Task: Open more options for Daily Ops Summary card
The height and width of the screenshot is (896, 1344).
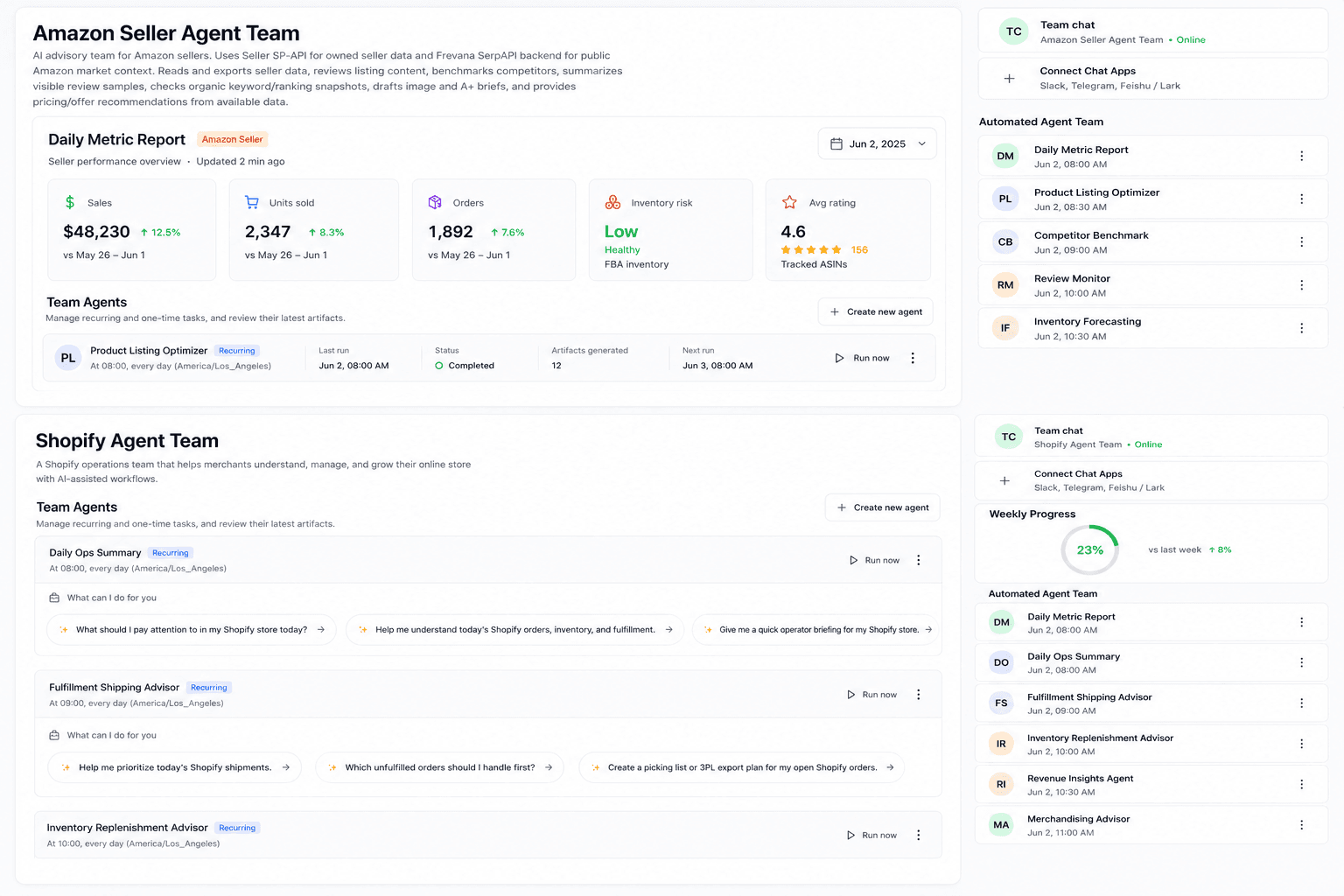Action: tap(918, 560)
